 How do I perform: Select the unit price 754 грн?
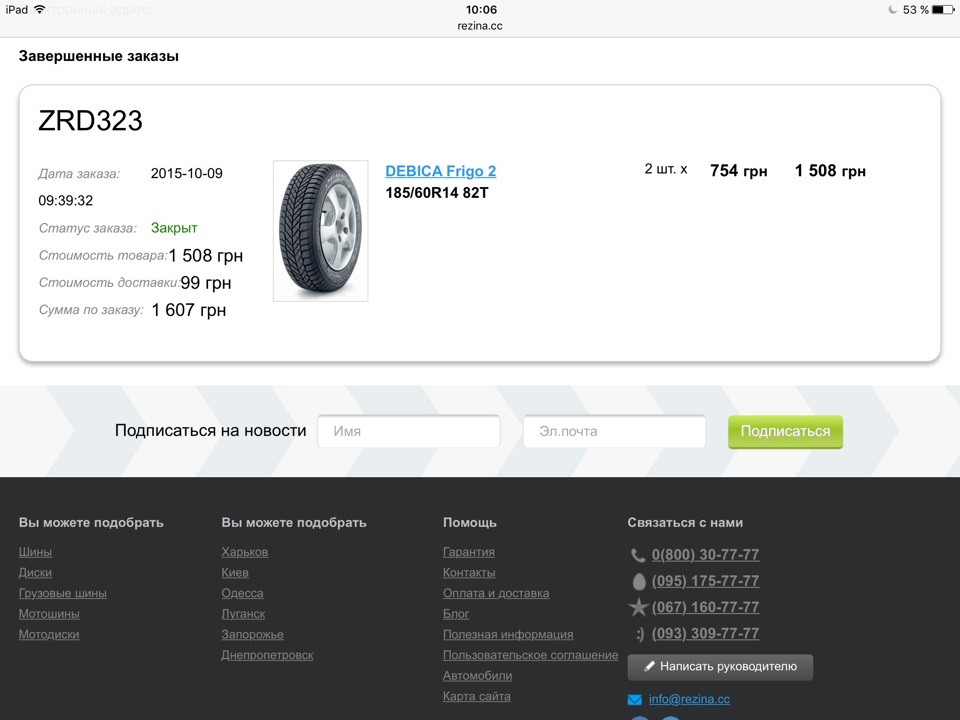coord(738,171)
